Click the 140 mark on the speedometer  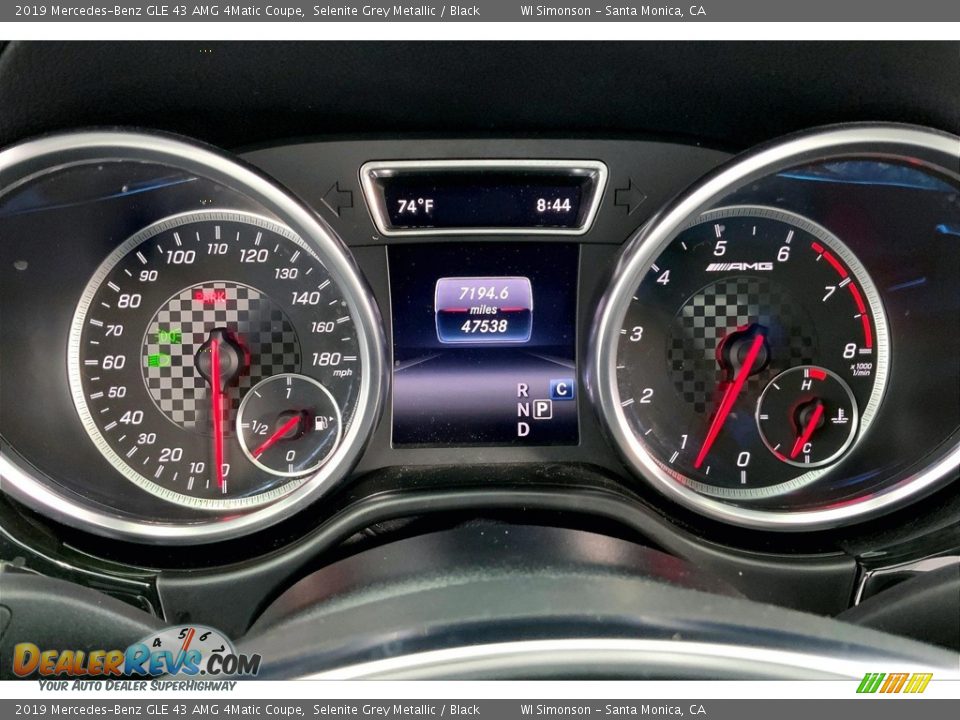305,298
